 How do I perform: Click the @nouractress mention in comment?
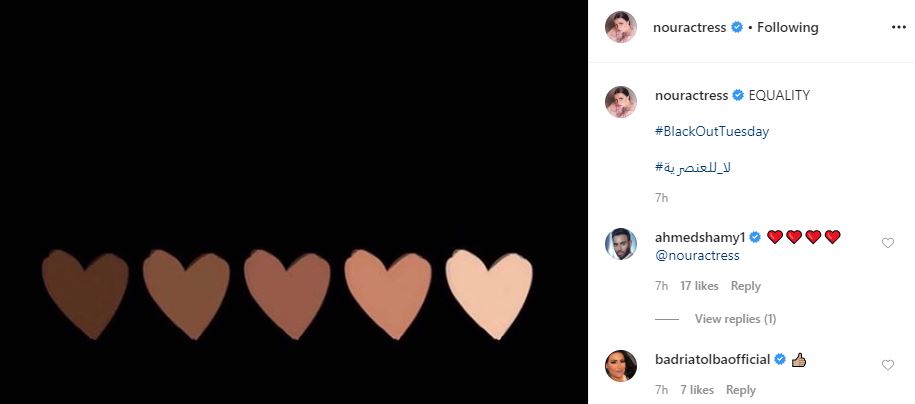(x=697, y=256)
